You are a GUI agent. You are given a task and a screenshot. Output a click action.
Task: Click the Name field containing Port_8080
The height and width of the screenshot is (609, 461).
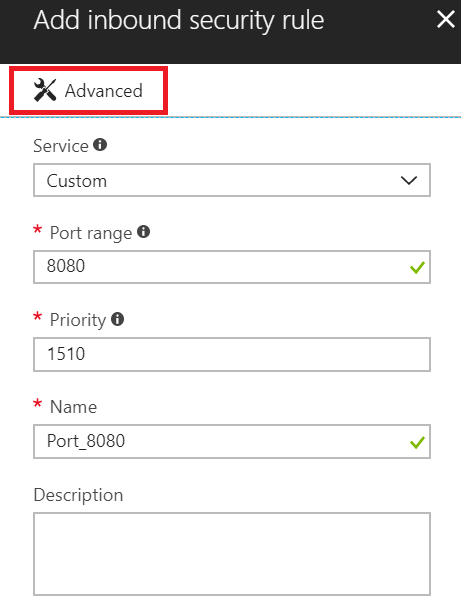click(x=232, y=442)
